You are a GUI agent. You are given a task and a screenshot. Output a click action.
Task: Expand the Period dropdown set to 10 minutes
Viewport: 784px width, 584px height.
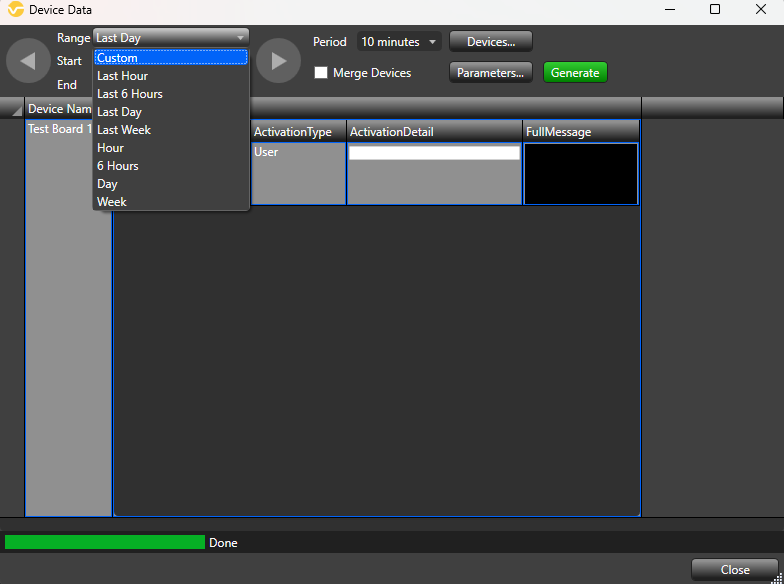tap(399, 42)
